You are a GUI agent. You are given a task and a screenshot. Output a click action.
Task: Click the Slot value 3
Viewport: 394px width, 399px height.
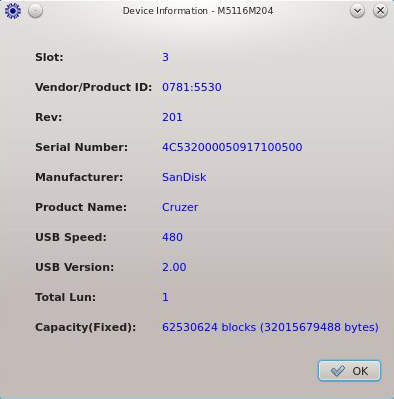(165, 57)
